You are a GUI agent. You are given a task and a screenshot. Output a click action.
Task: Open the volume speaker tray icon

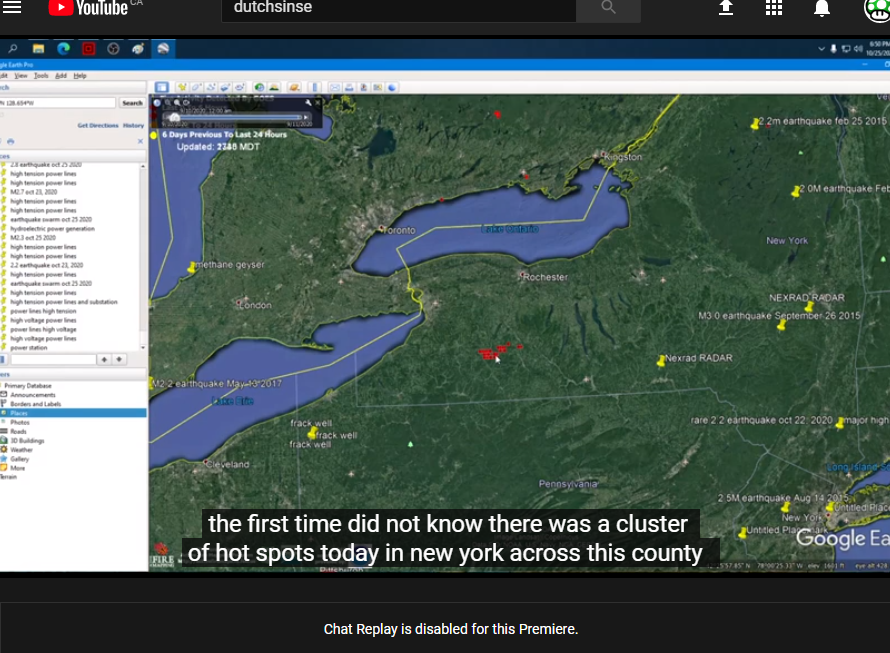(858, 49)
